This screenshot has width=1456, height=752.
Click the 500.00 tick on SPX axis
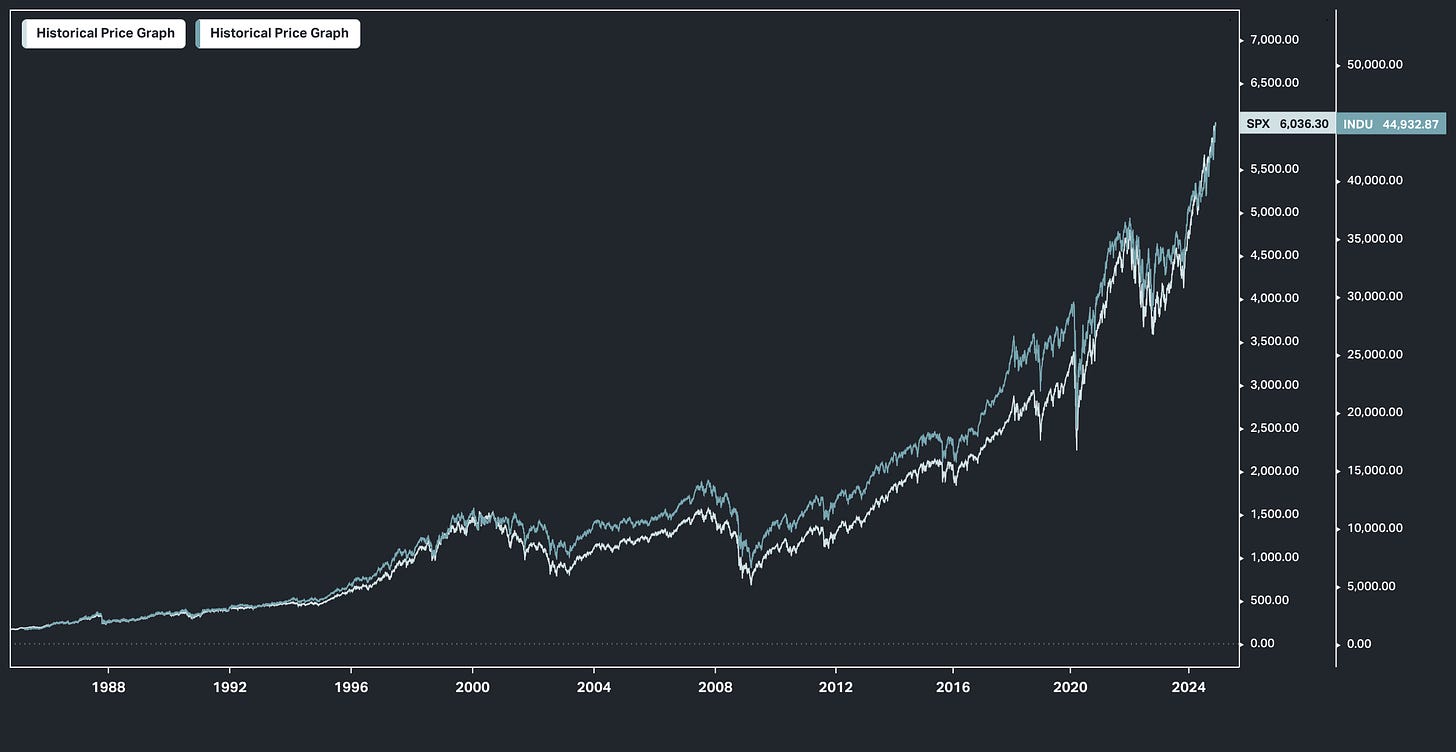pyautogui.click(x=1270, y=600)
